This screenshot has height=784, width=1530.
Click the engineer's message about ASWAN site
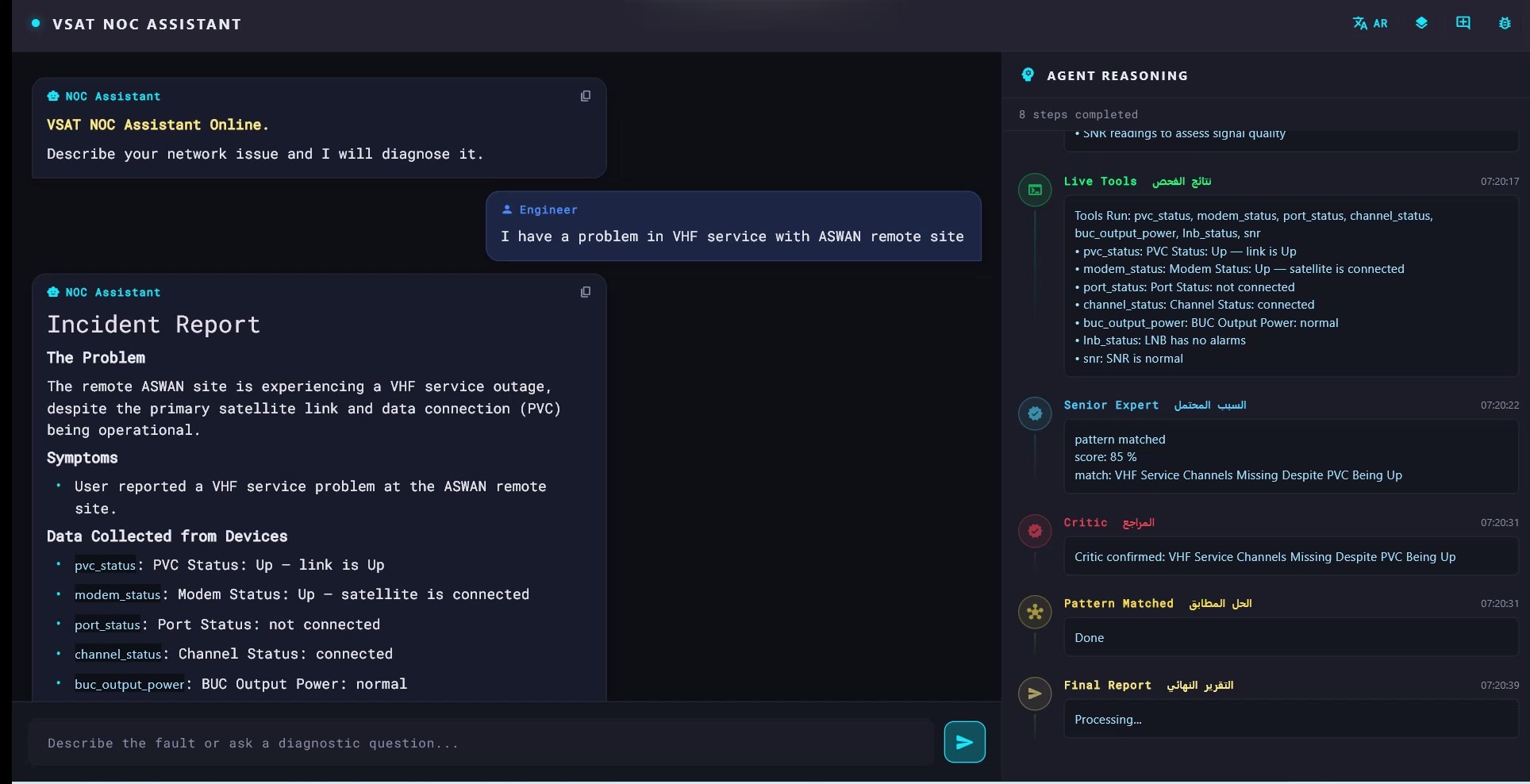click(x=732, y=236)
